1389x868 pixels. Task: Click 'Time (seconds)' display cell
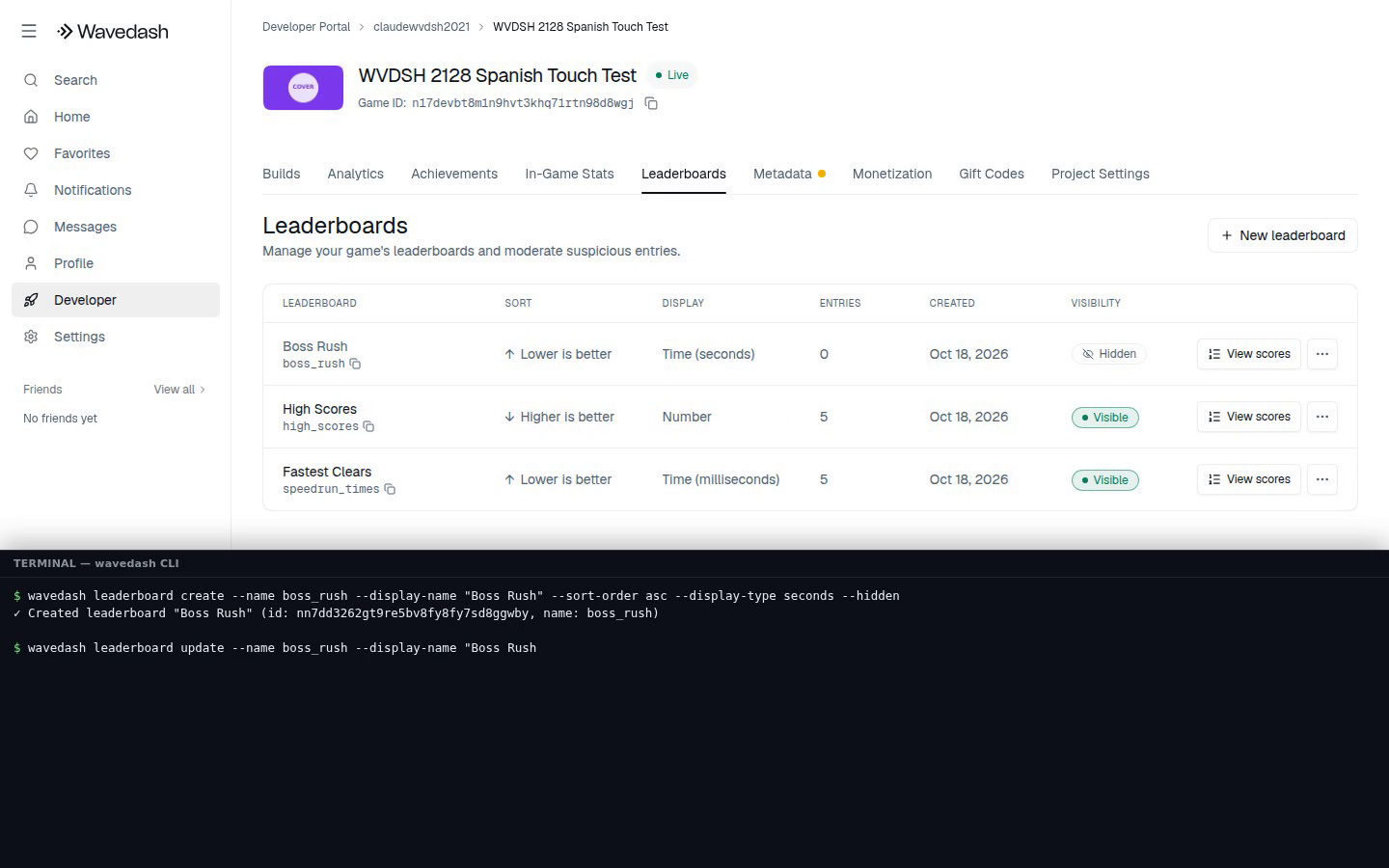pyautogui.click(x=708, y=354)
